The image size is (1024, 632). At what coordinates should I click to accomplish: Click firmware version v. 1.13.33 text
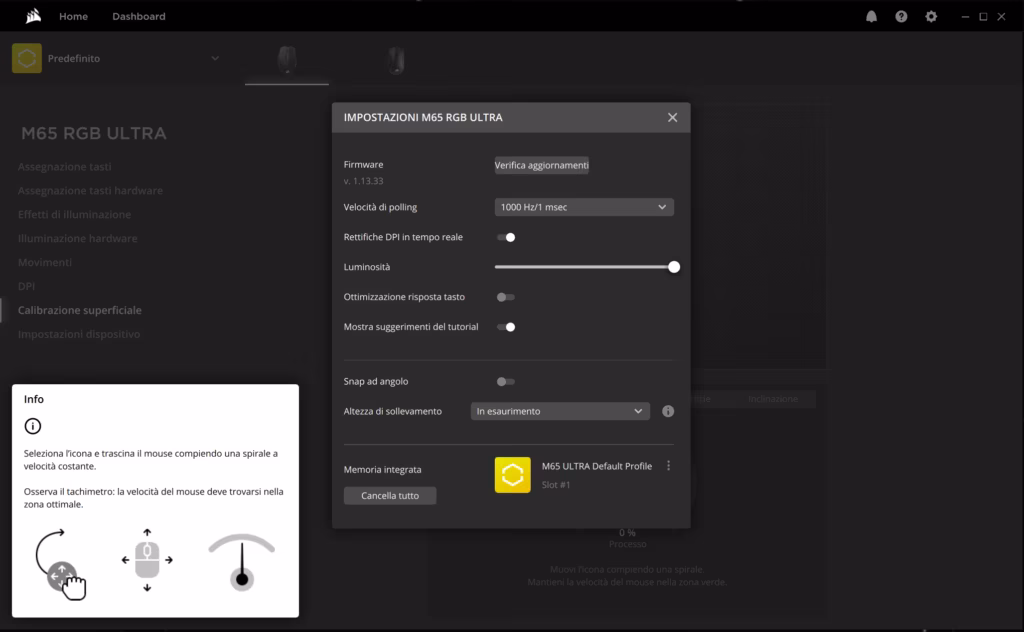pyautogui.click(x=364, y=181)
